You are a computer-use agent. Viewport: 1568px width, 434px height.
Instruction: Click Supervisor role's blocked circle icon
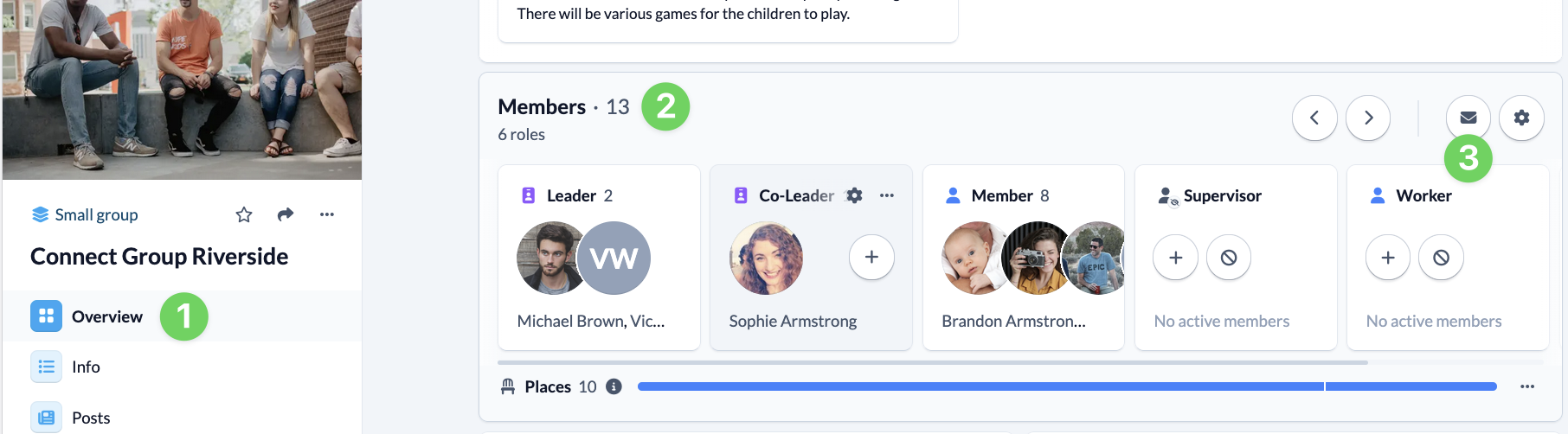[x=1229, y=258]
